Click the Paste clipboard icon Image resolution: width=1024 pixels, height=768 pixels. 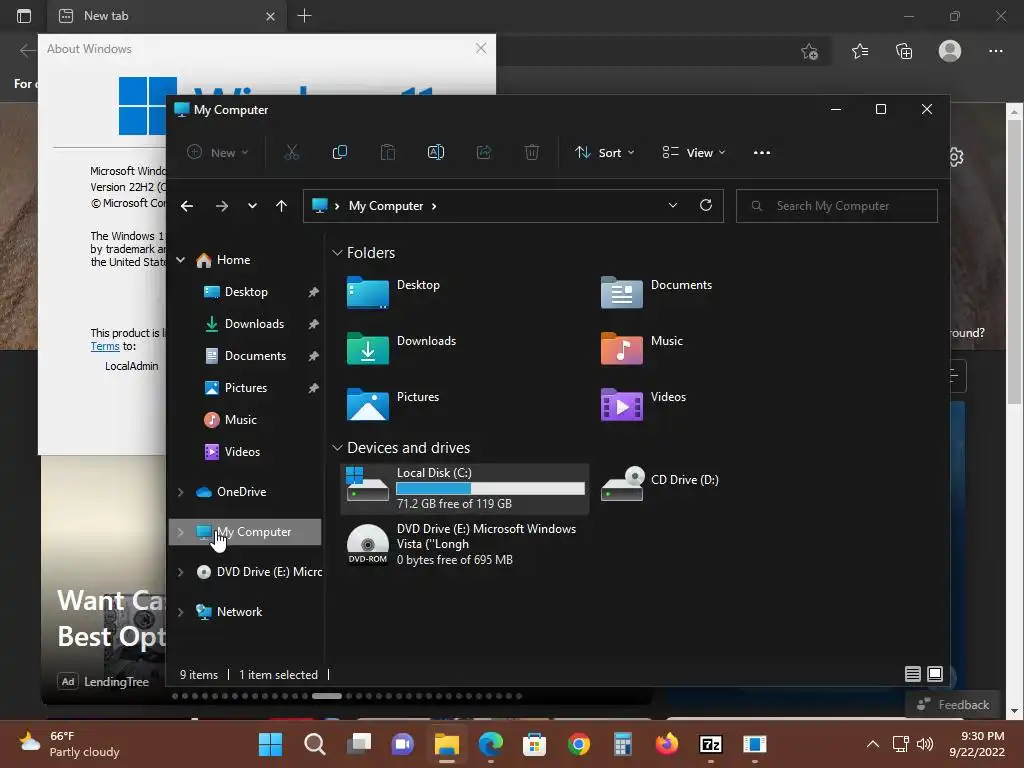pos(388,152)
